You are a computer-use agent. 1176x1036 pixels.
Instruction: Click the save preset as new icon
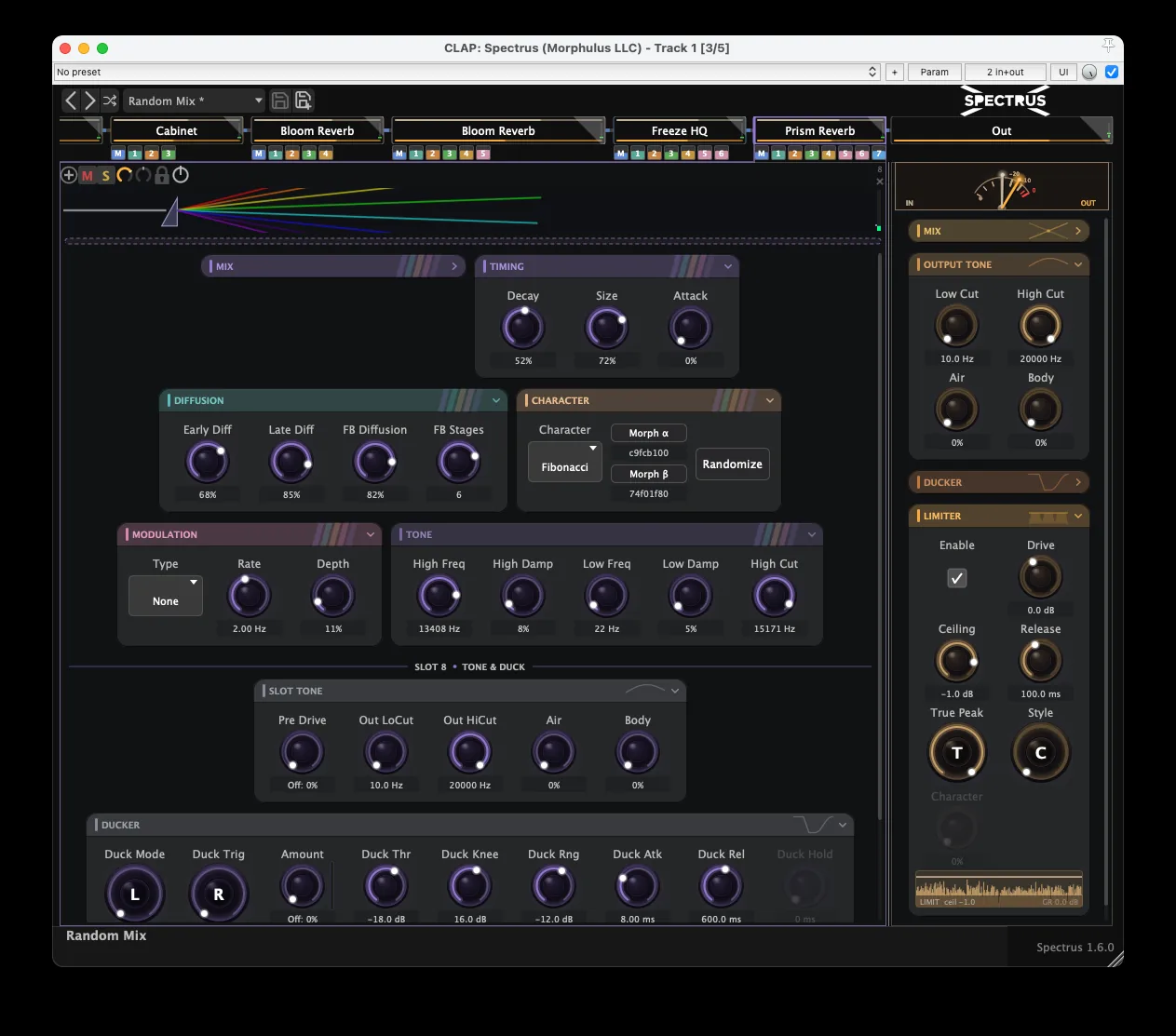point(303,101)
